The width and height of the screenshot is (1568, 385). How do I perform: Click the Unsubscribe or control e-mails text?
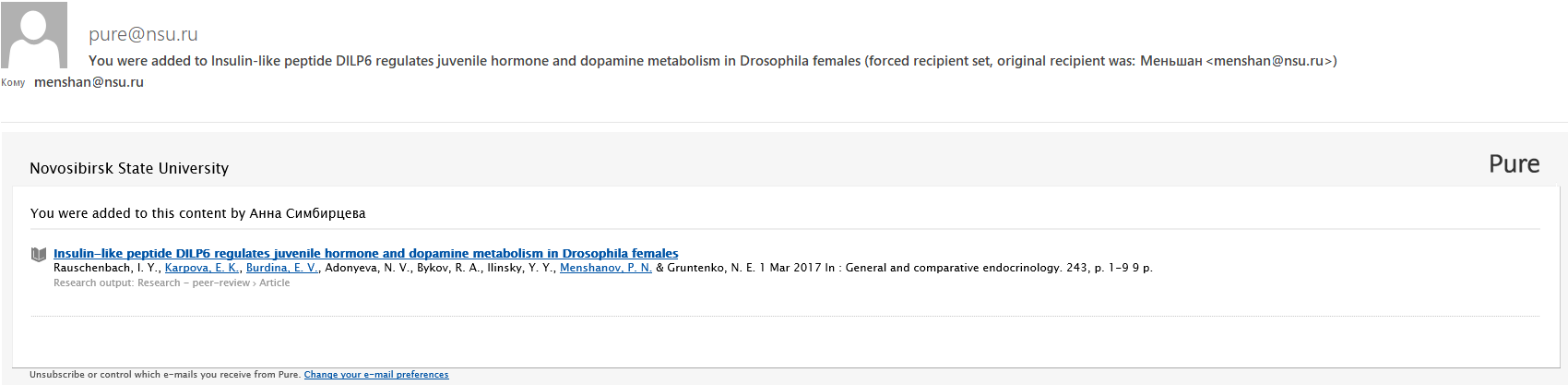click(x=165, y=375)
